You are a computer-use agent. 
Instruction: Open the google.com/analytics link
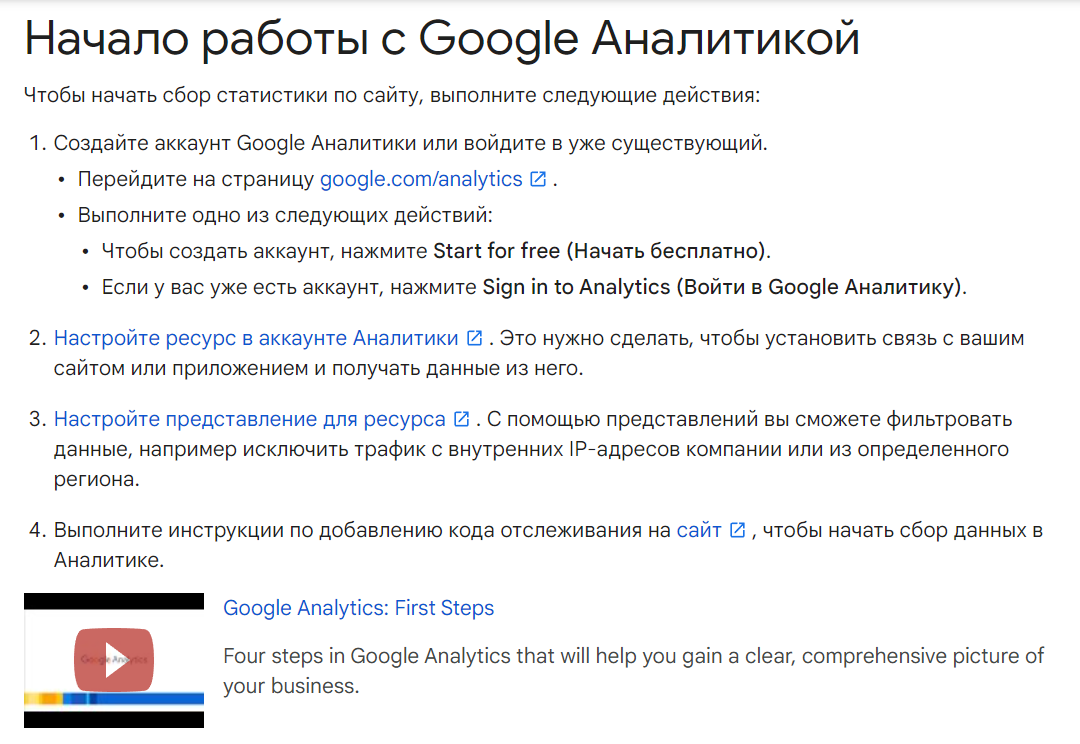421,180
